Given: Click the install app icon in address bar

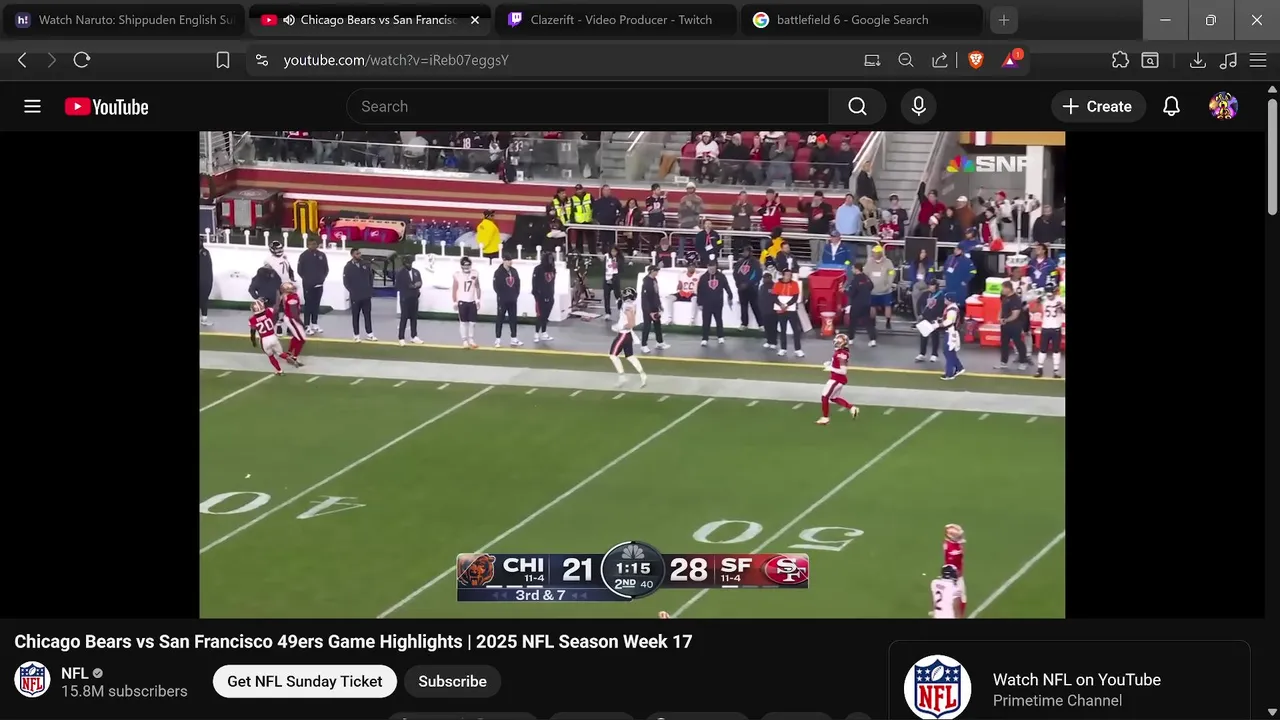Looking at the screenshot, I should coord(872,60).
